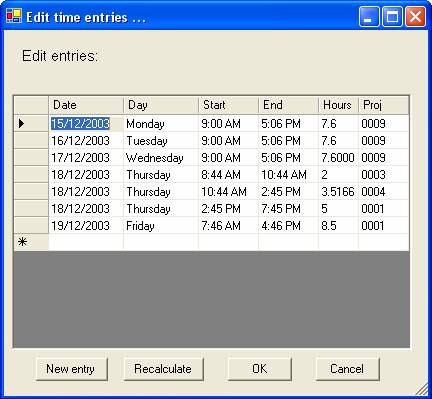
Task: Sort by the Day column header
Action: tap(161, 105)
